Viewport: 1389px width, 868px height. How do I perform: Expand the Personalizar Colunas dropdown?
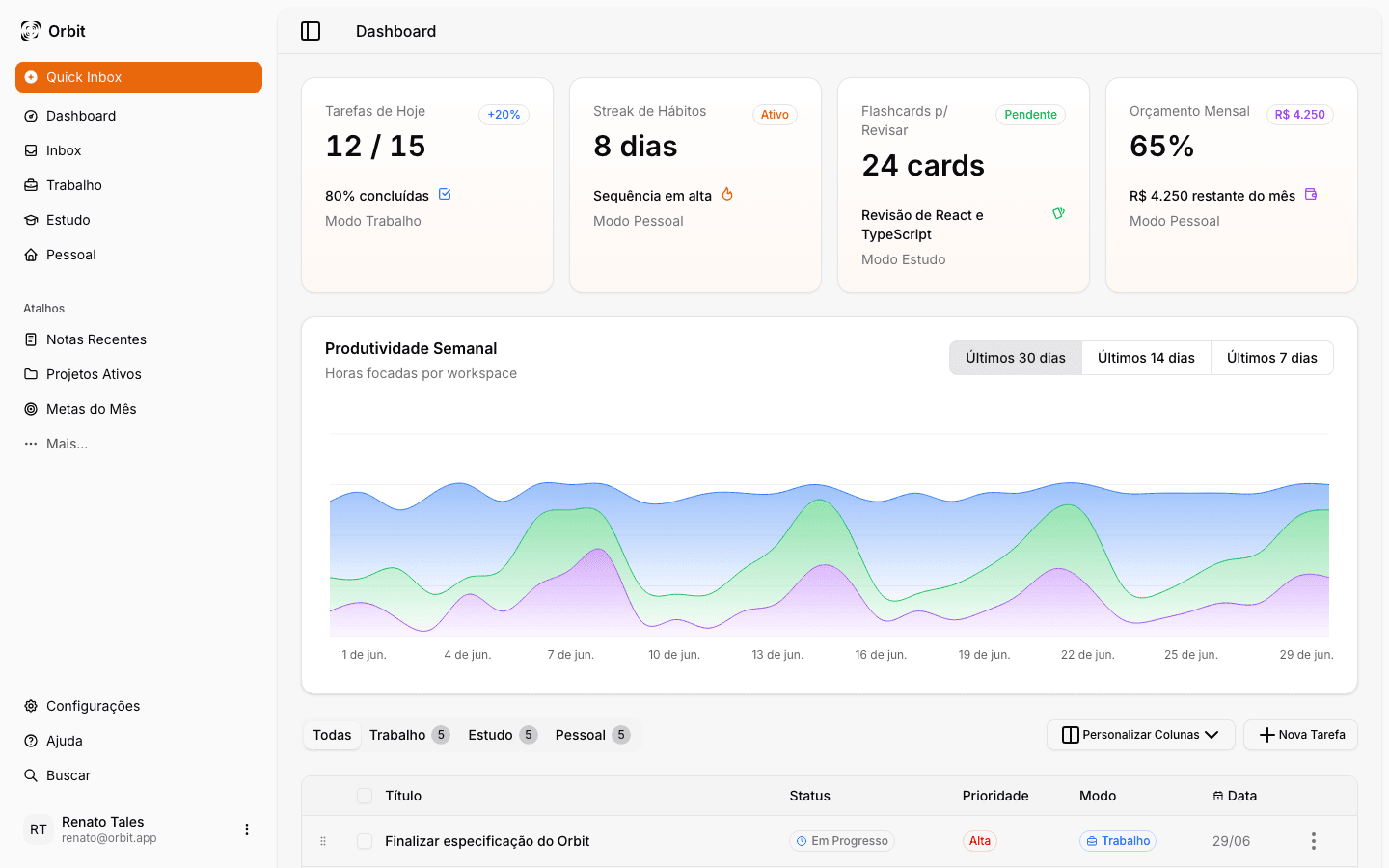(1140, 735)
